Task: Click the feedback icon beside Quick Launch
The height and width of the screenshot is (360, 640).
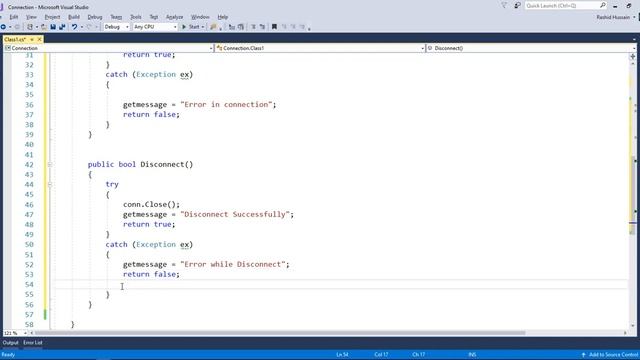Action: [x=517, y=5]
